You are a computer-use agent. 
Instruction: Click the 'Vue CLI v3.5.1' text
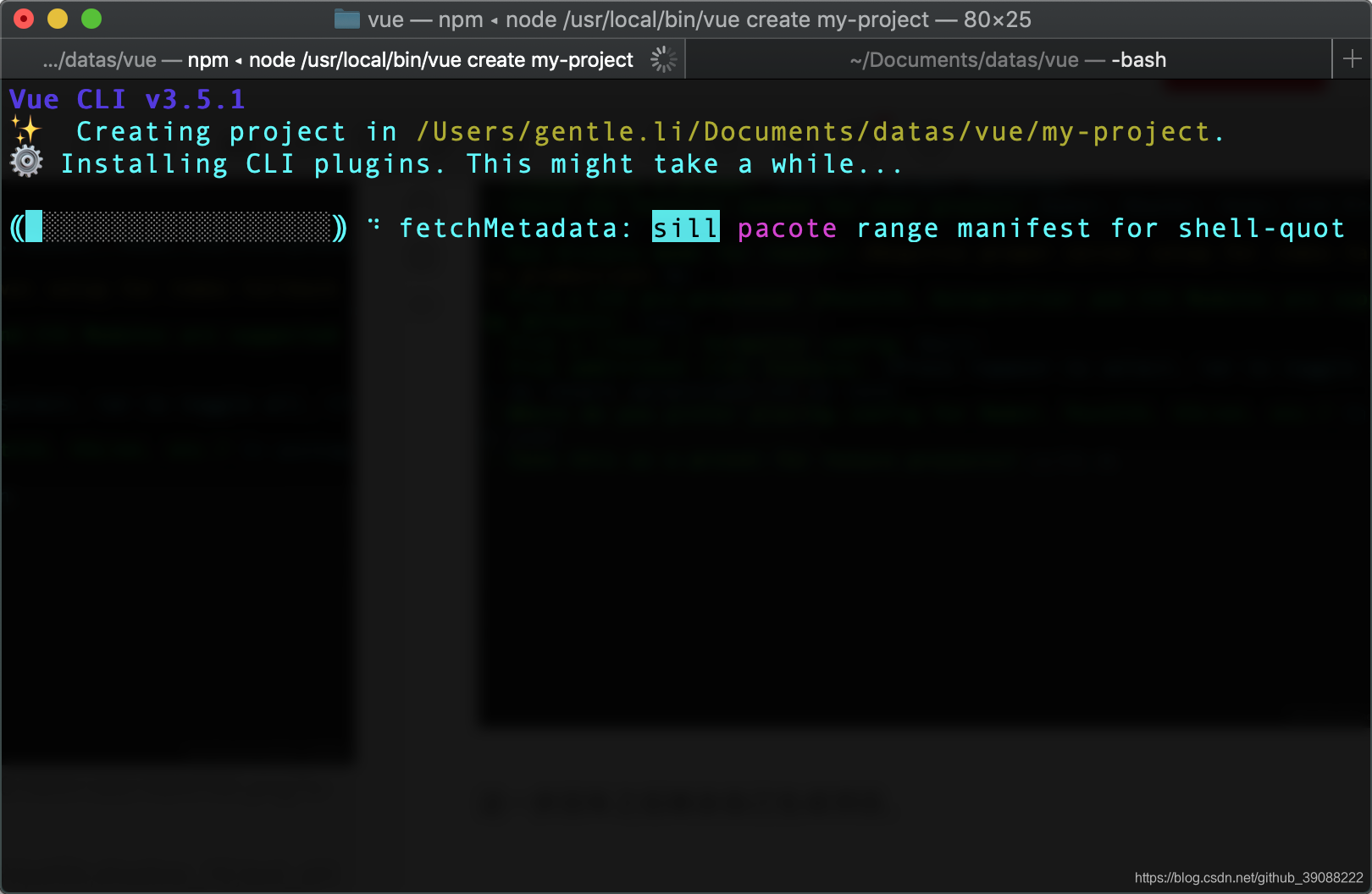[127, 99]
